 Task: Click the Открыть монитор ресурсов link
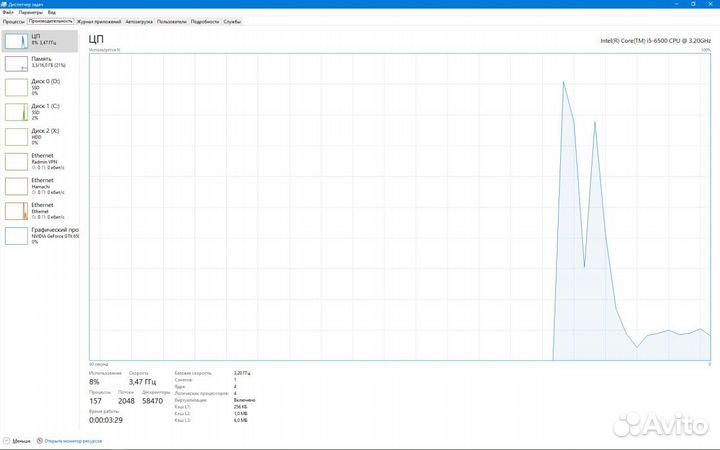(x=73, y=439)
